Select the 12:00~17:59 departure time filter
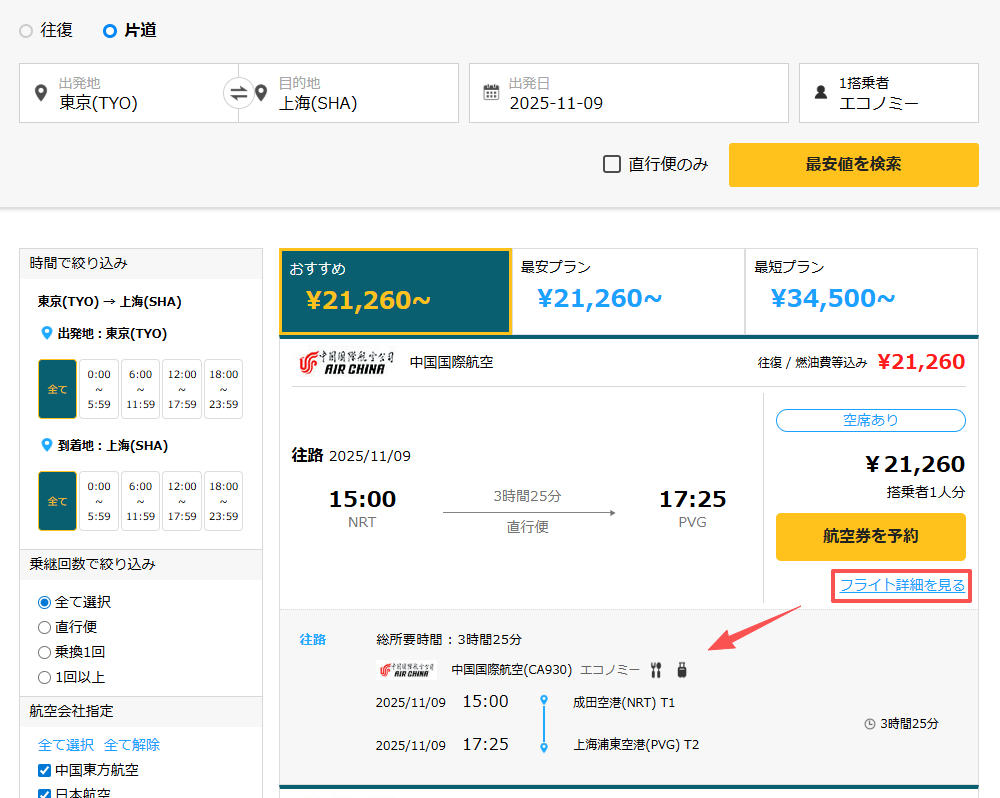This screenshot has width=1000, height=798. point(182,389)
